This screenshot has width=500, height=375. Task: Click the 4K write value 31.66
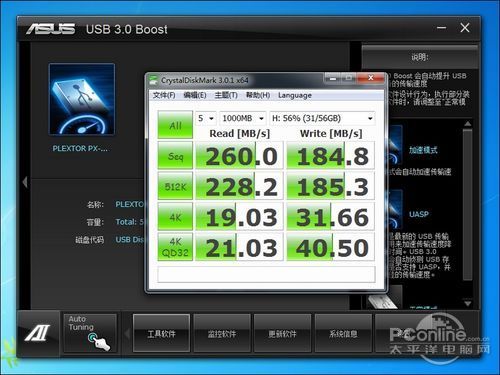pos(331,217)
